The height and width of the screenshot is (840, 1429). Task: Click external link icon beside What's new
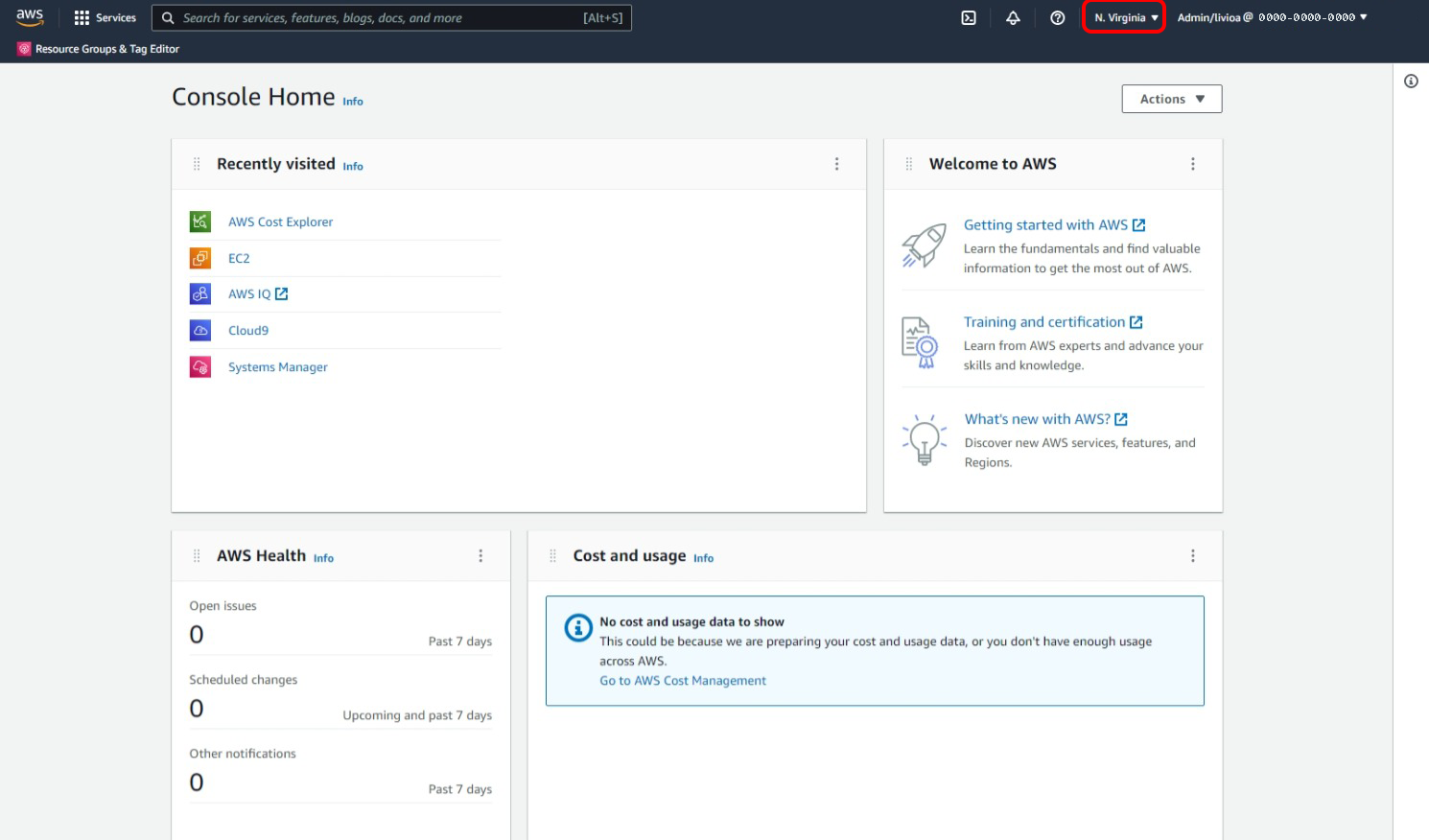click(x=1121, y=419)
